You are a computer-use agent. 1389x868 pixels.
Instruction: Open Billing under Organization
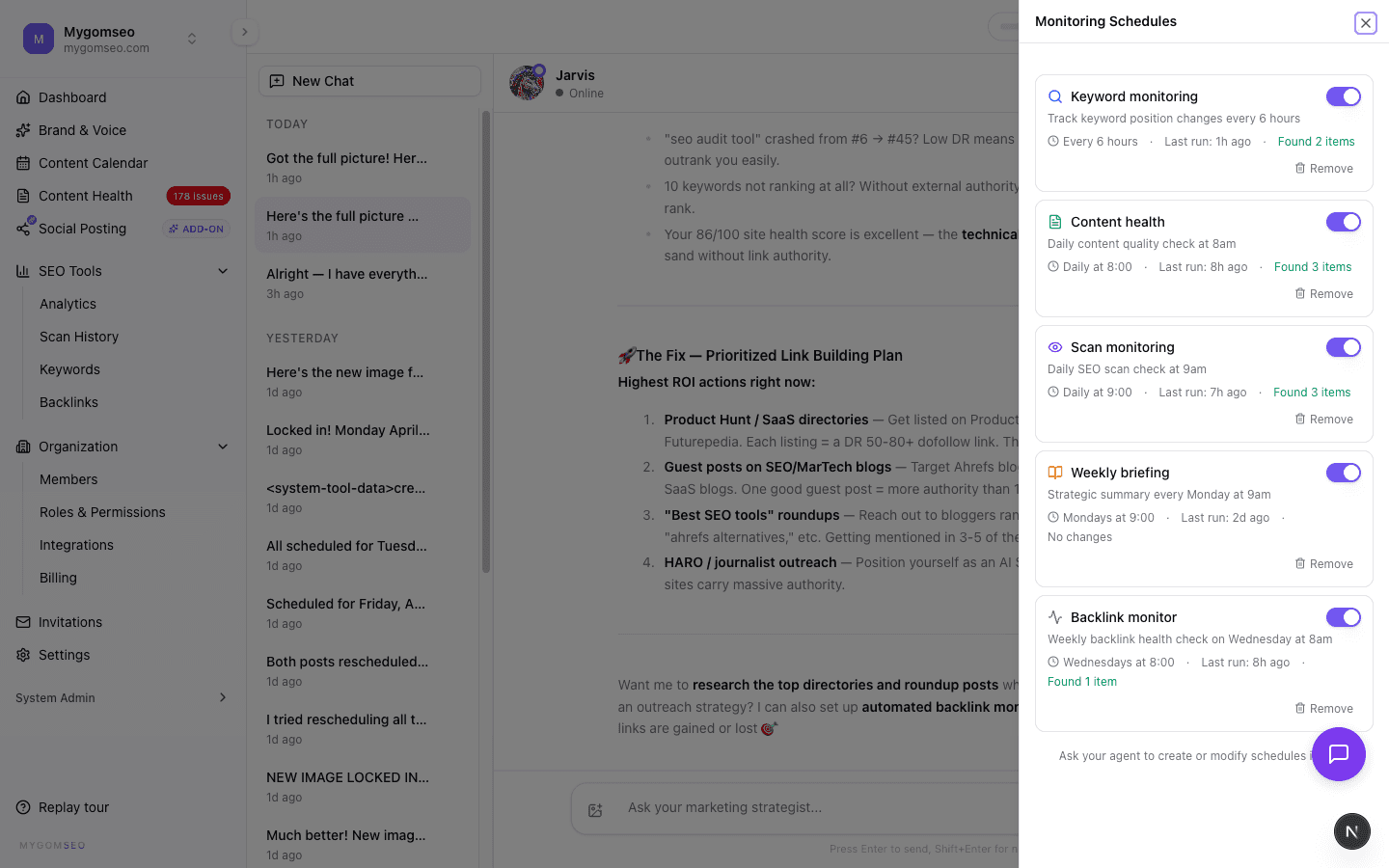click(x=58, y=578)
